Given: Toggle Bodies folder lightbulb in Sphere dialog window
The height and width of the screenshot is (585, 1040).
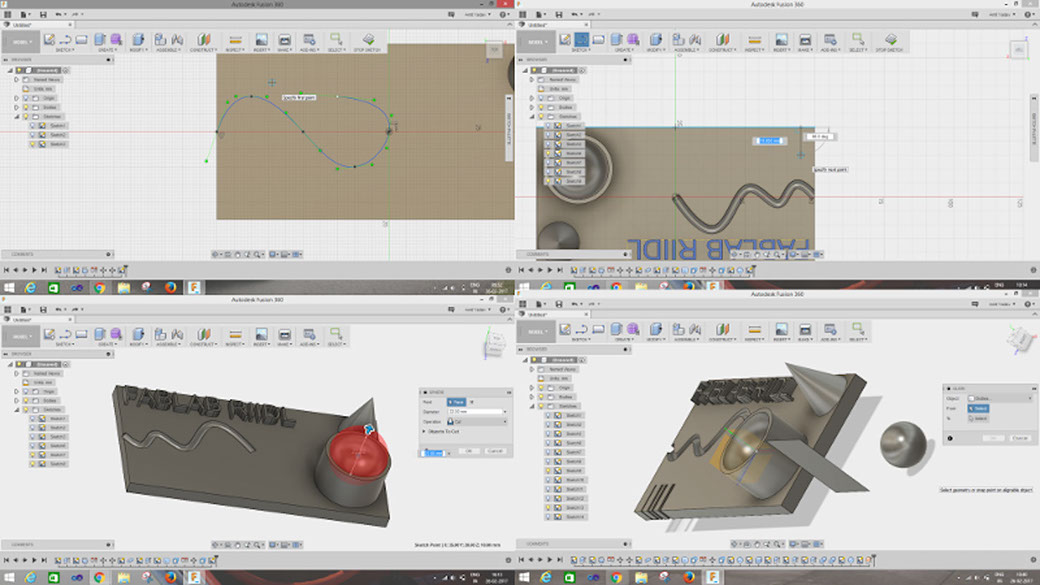Looking at the screenshot, I should pyautogui.click(x=27, y=401).
